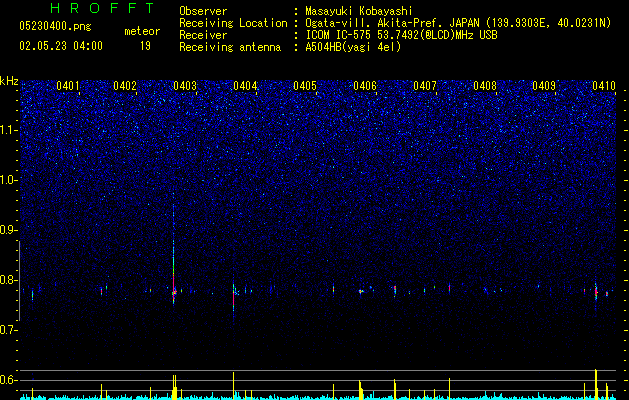Click the meteor label
This screenshot has height=400, width=629.
(142, 31)
